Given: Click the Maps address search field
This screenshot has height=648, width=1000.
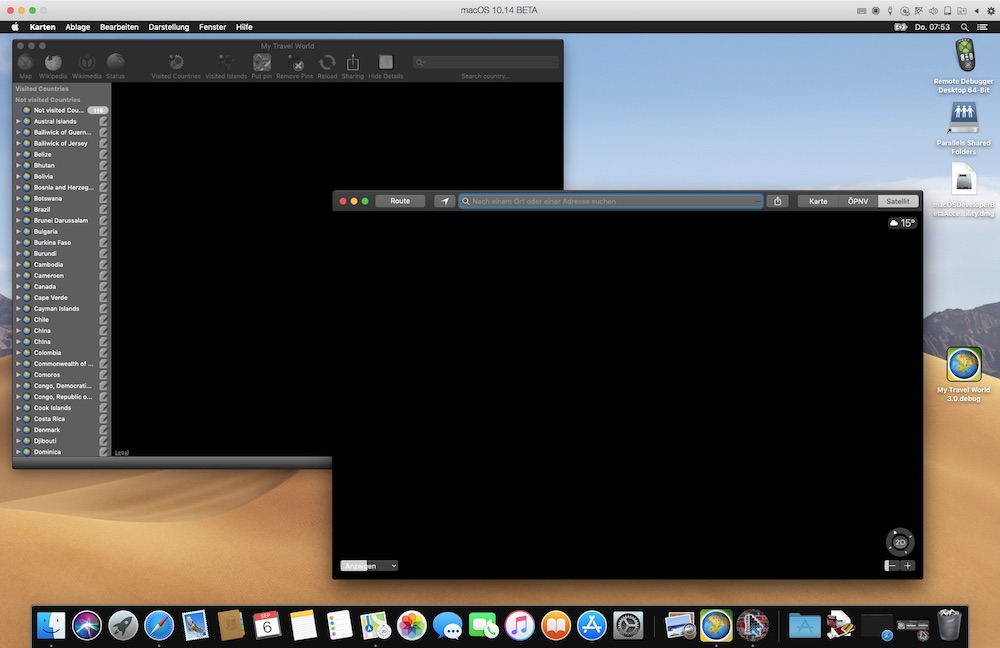Looking at the screenshot, I should point(612,201).
